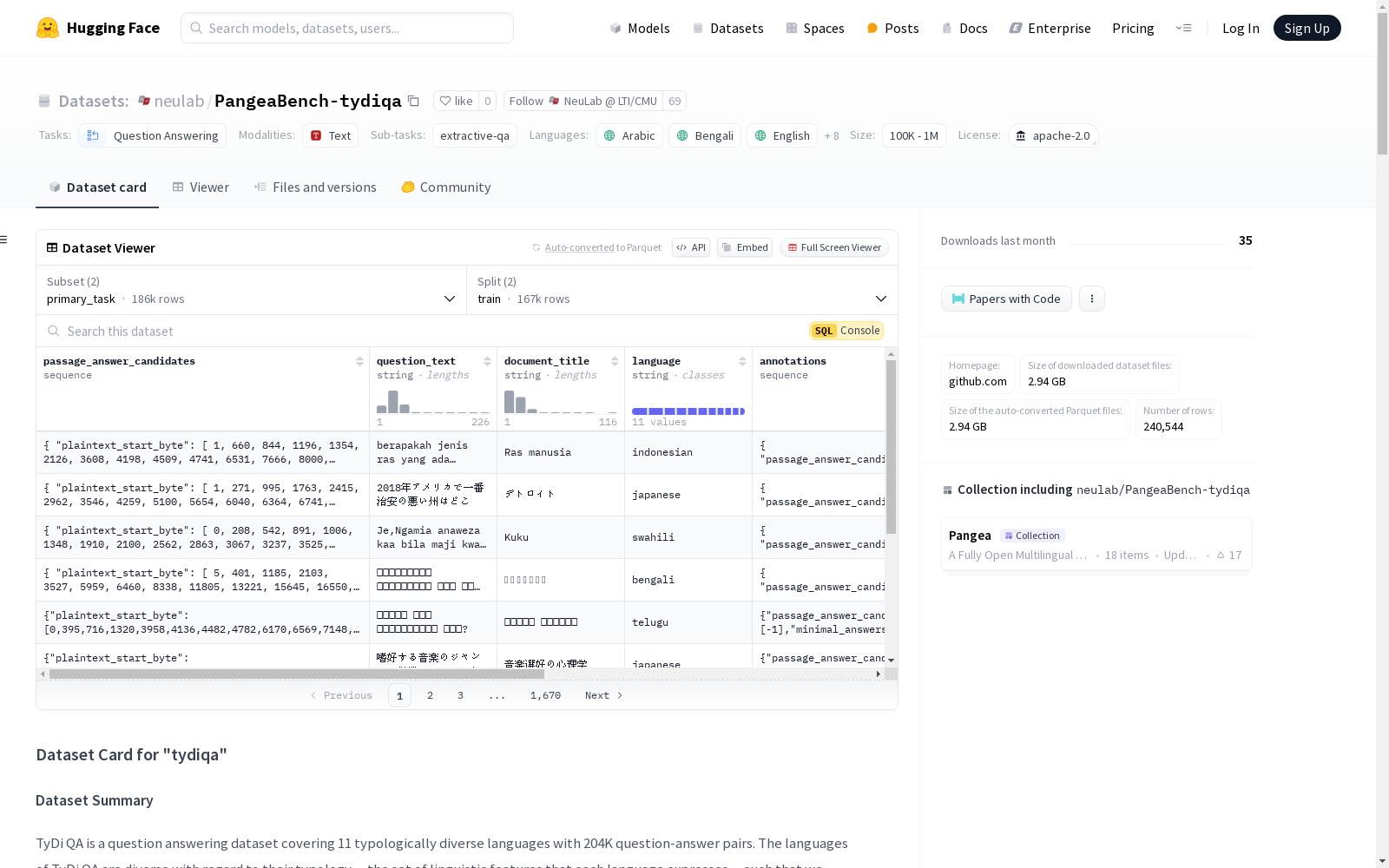Image resolution: width=1389 pixels, height=868 pixels.
Task: Select the 'Ras manusia' document title cell
Action: (561, 452)
